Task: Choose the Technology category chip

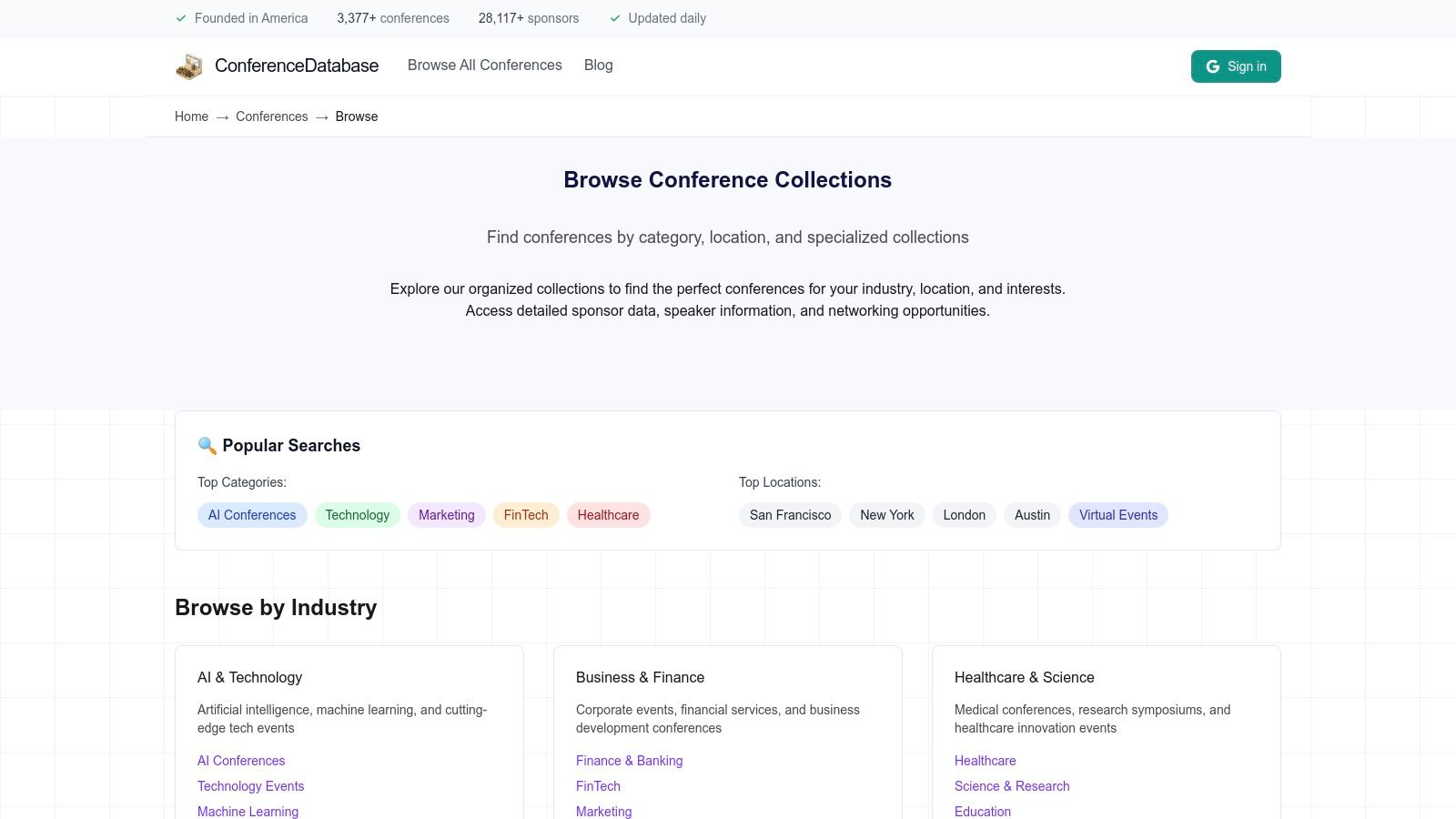Action: (x=358, y=515)
